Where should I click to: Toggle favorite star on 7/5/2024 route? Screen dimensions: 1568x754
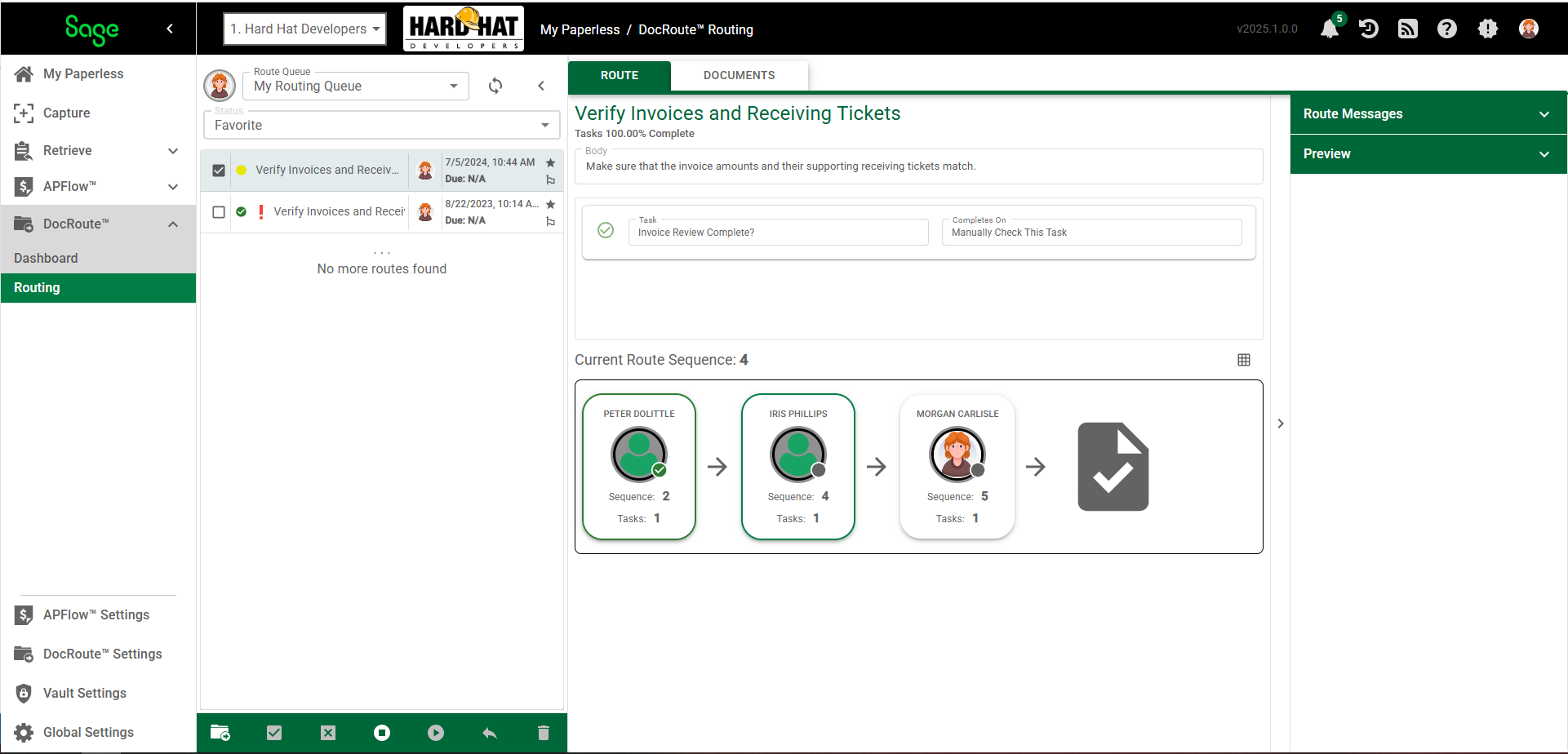(x=550, y=162)
